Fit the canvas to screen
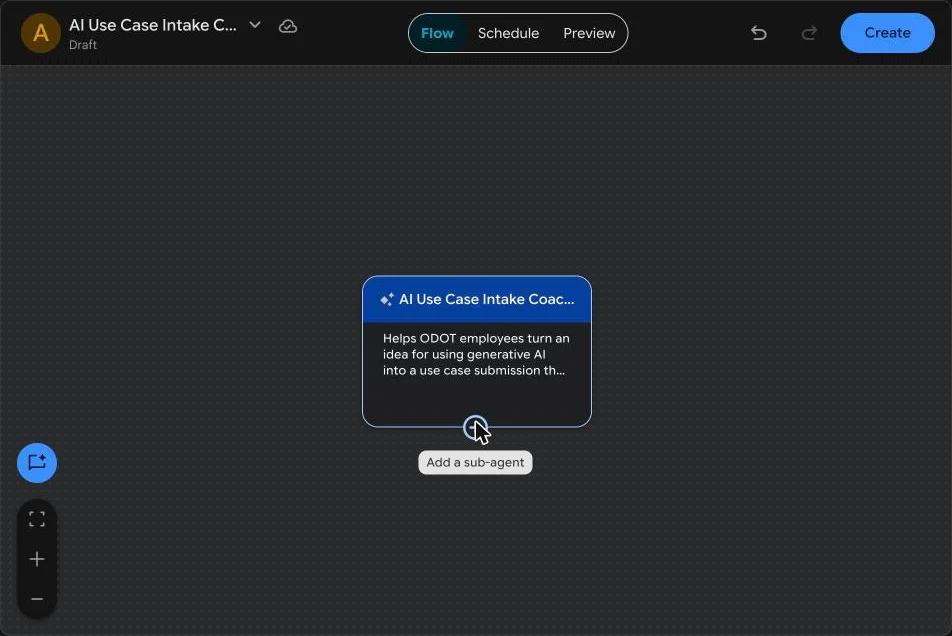952x636 pixels. point(37,519)
